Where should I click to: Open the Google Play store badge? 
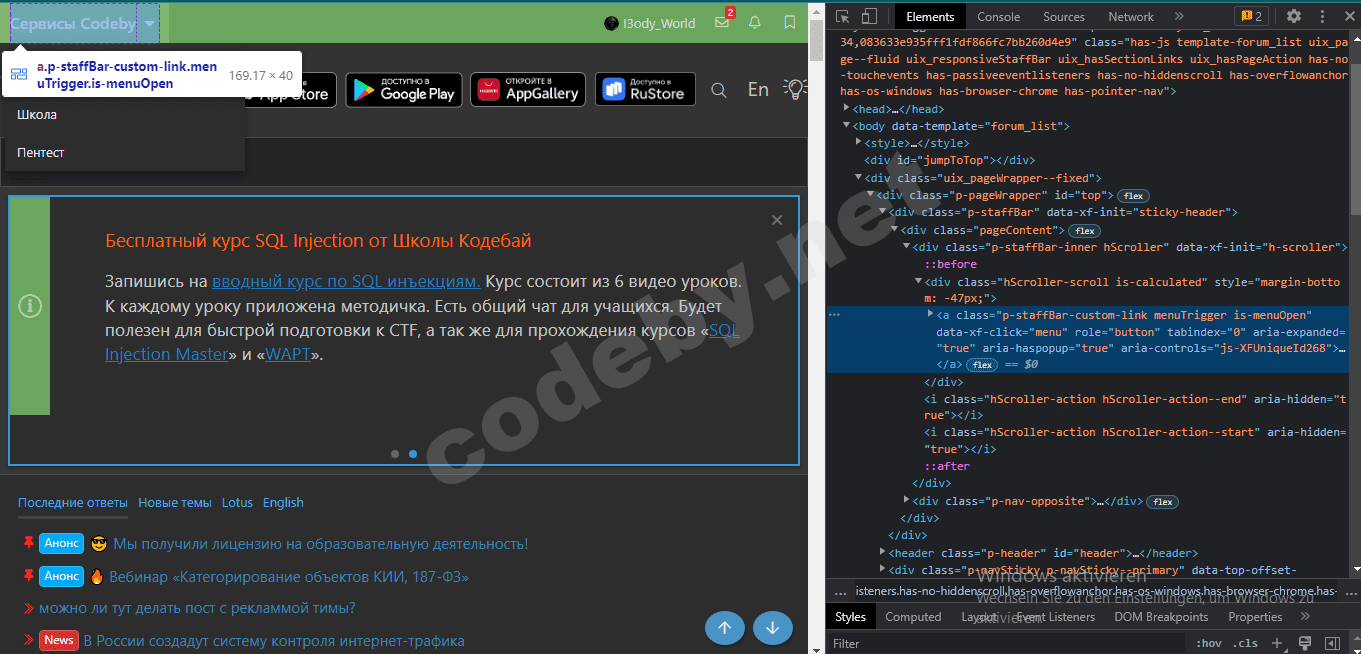[x=404, y=90]
